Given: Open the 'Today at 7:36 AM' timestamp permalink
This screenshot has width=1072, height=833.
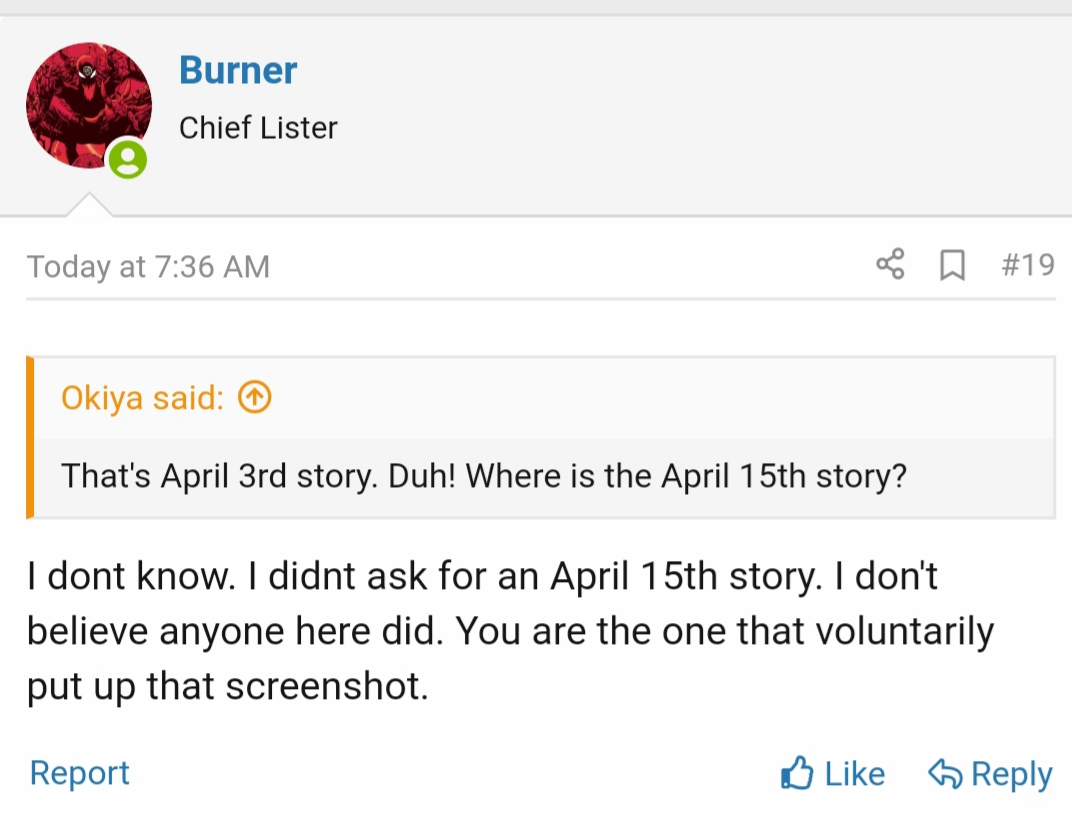Looking at the screenshot, I should 148,267.
